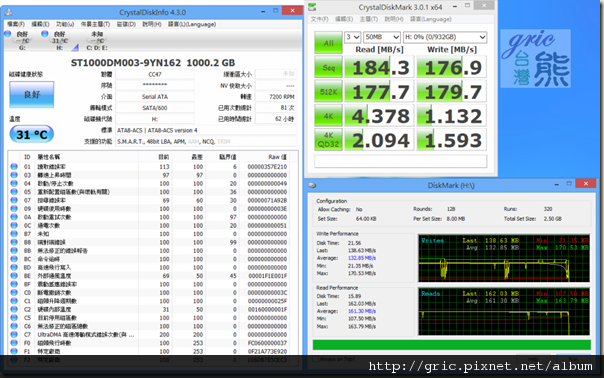Open the test size dropdown showing 50MB
The height and width of the screenshot is (378, 604).
point(382,37)
